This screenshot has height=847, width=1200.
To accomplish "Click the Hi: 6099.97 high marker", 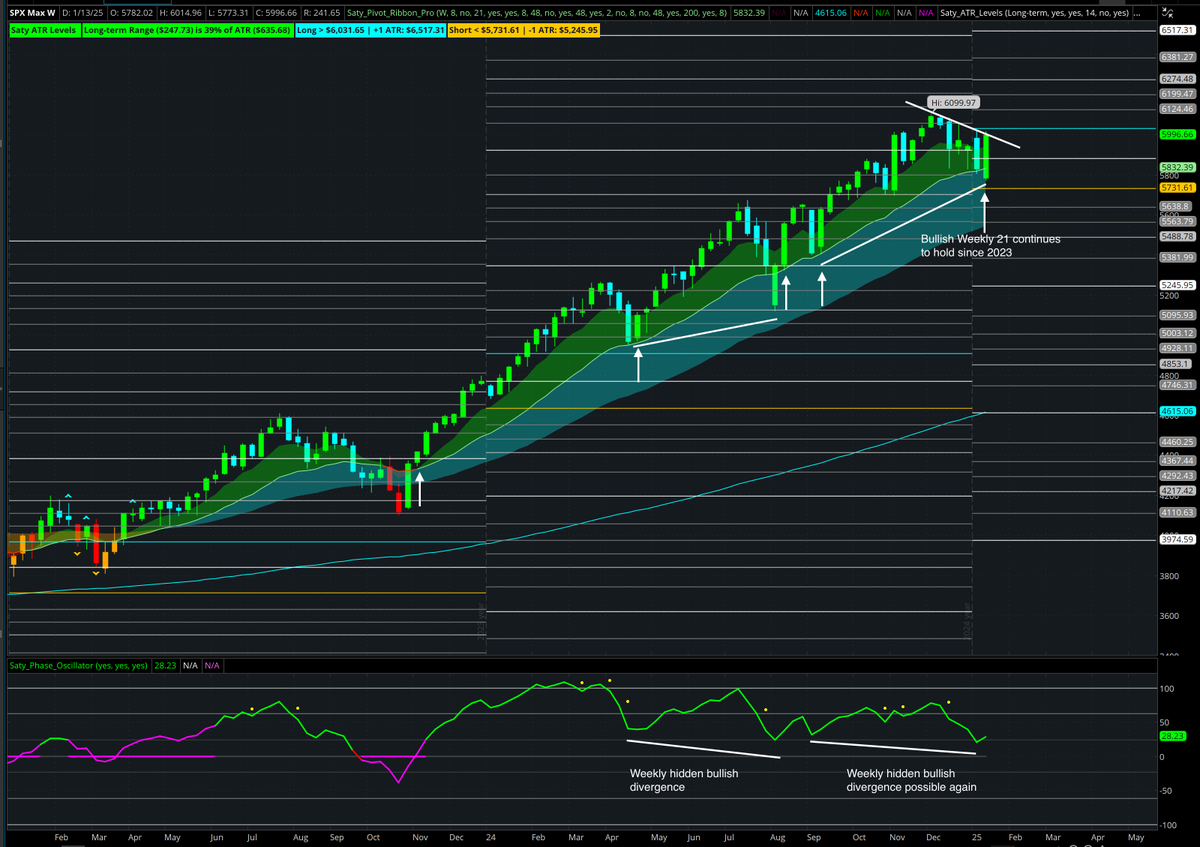I will 955,102.
